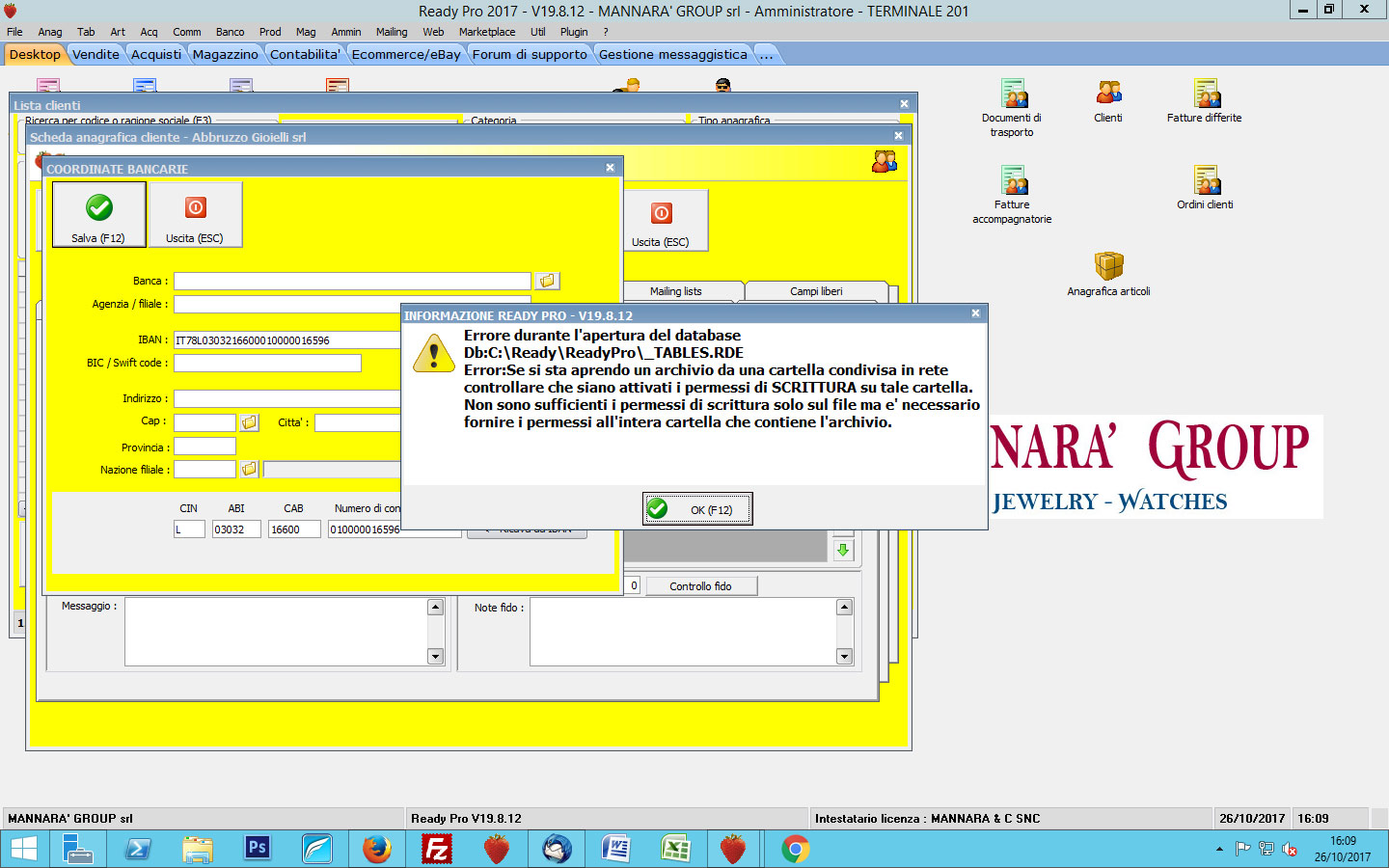Open Documenti di trasporto desktop icon
1389x868 pixels.
pyautogui.click(x=1012, y=108)
